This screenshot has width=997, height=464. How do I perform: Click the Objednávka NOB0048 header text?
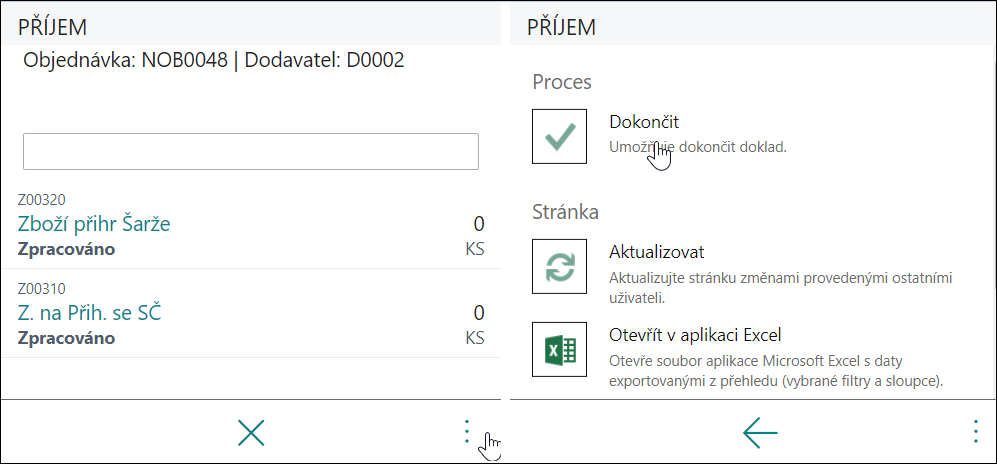(x=125, y=61)
